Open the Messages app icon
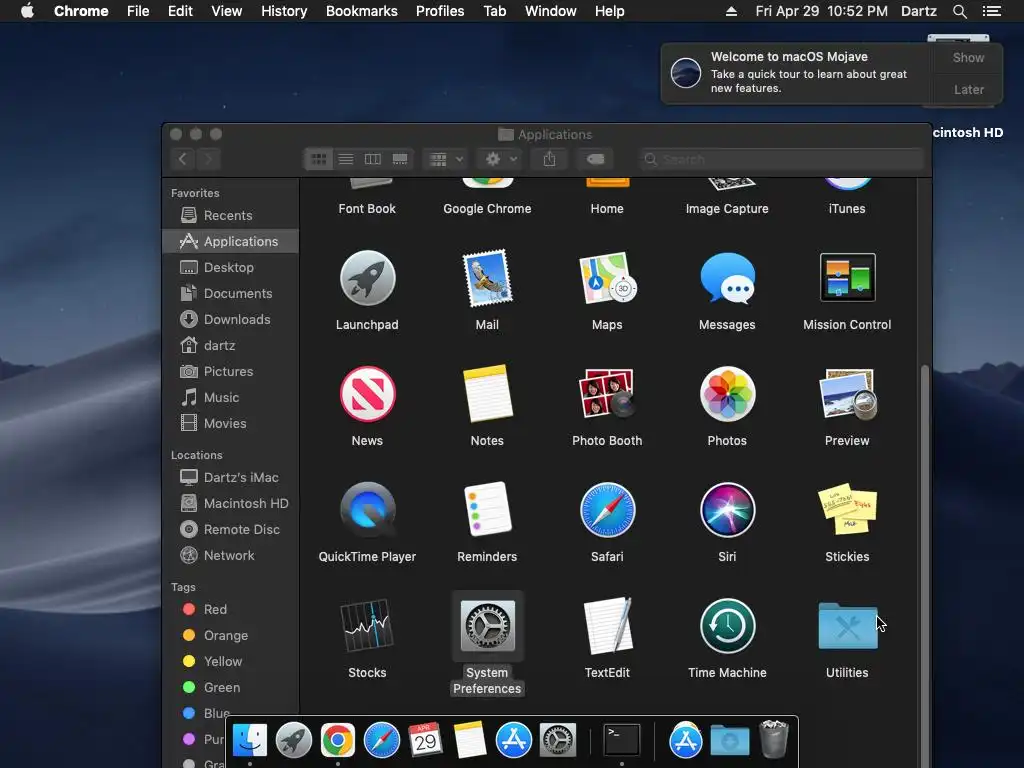Screen dimensions: 1024x768 pos(727,278)
